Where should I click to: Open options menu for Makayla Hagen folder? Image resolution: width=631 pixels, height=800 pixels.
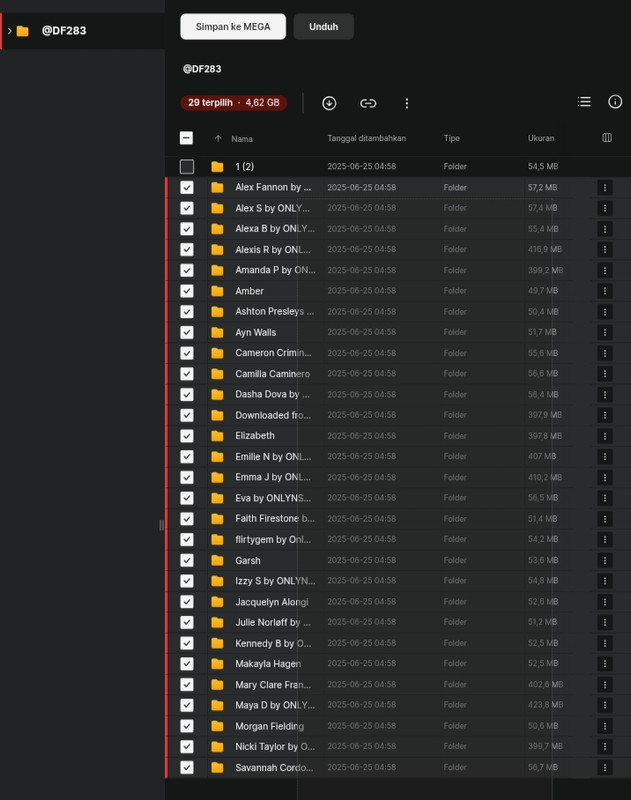click(605, 664)
